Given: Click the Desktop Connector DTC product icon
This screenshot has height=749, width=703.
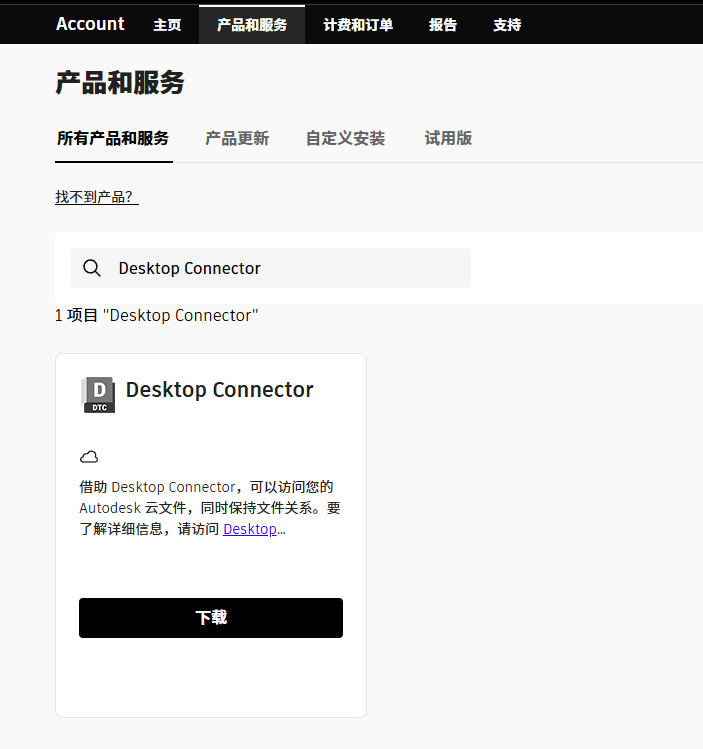Looking at the screenshot, I should [x=98, y=395].
